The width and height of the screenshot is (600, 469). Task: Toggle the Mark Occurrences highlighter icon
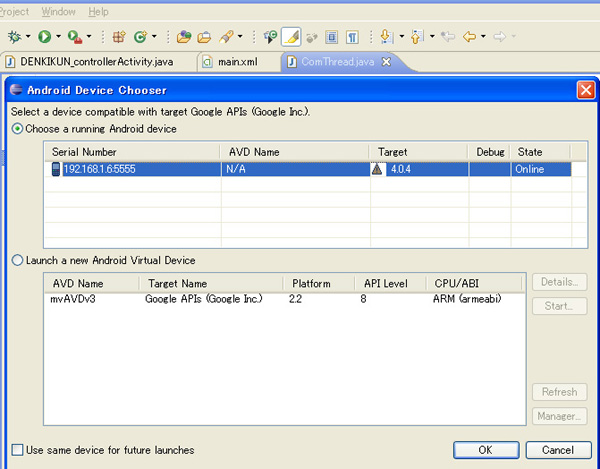click(x=291, y=37)
